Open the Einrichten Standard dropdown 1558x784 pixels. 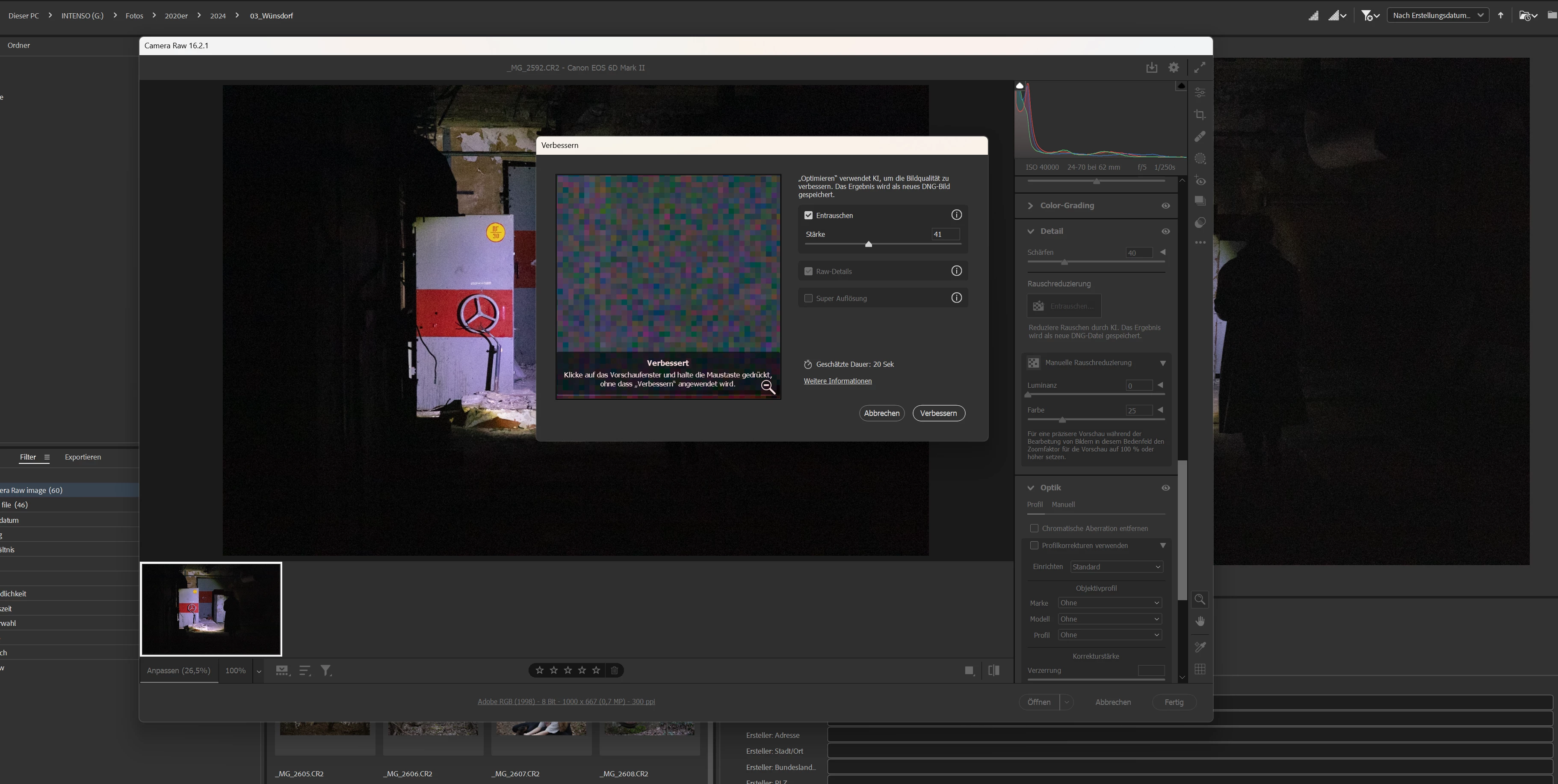tap(1116, 567)
